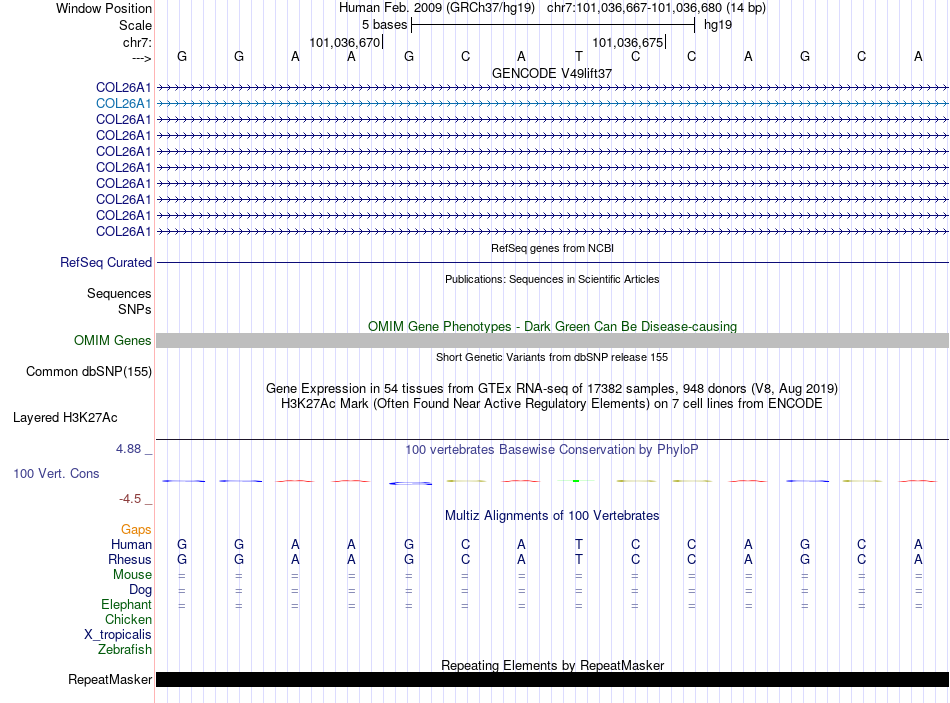Screen dimensions: 950x703
Task: Click the -4.5 PhyloP lower scale value
Action: click(x=130, y=499)
